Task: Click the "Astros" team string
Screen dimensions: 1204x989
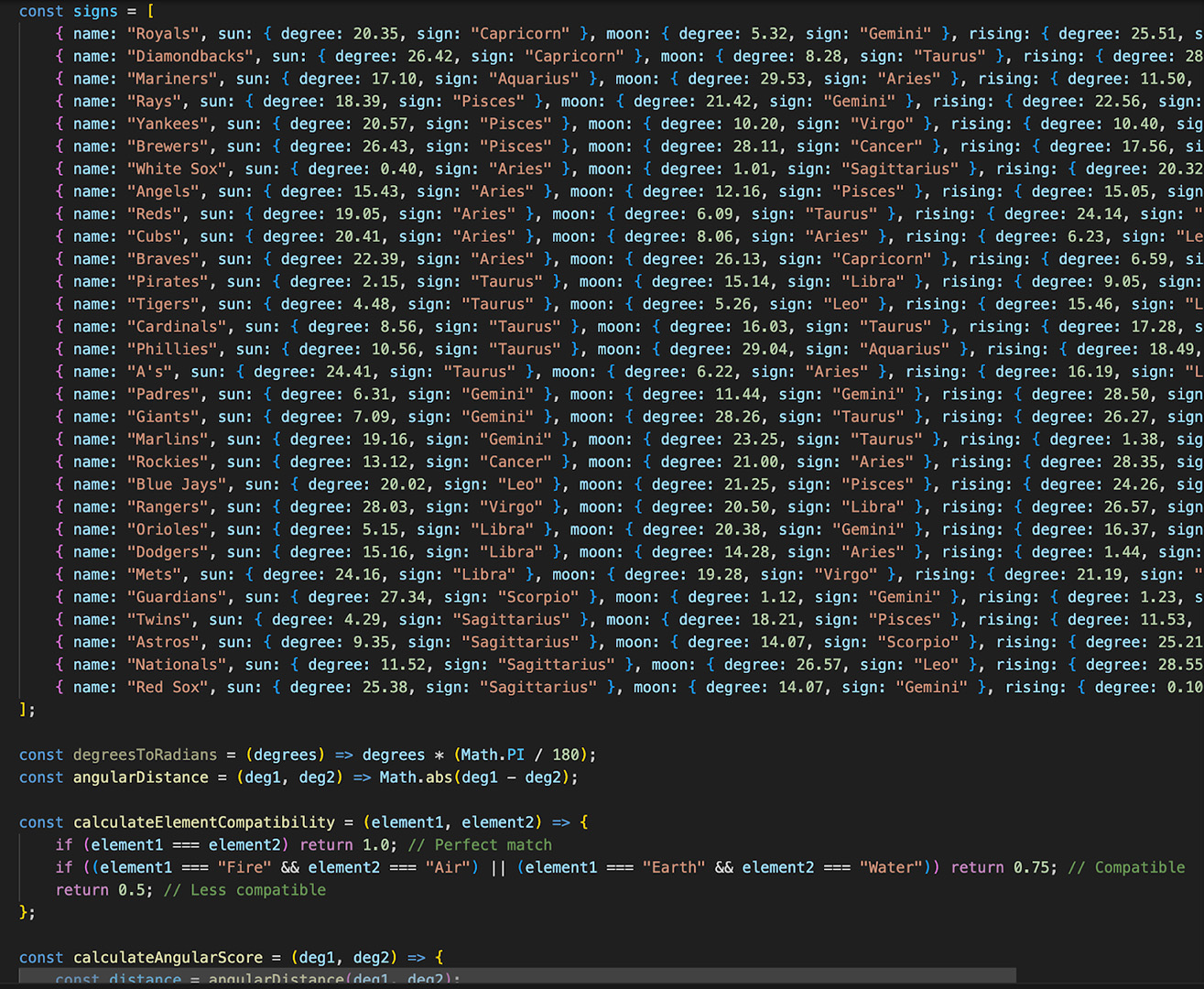Action: click(164, 642)
